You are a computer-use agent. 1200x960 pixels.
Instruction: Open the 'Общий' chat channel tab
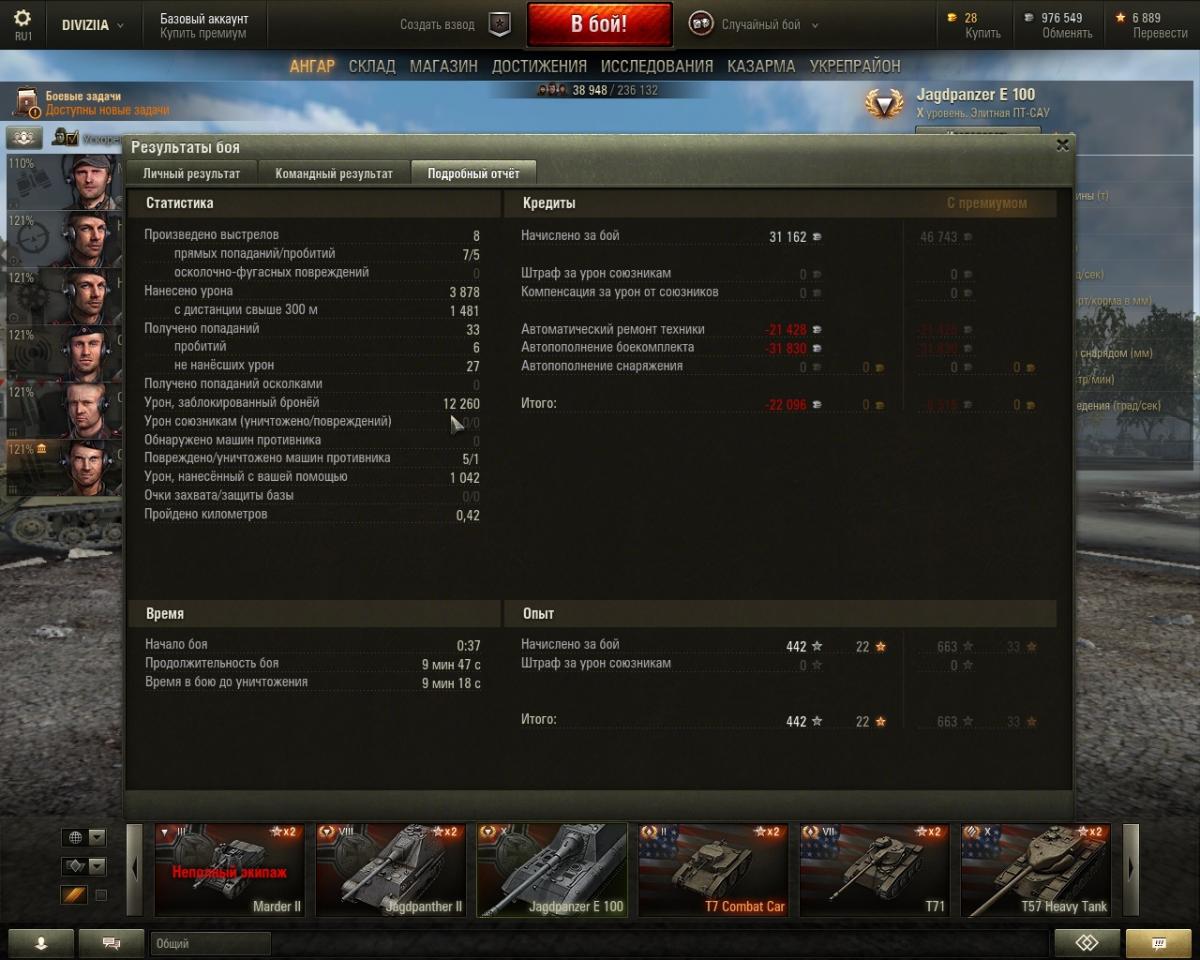tap(210, 943)
